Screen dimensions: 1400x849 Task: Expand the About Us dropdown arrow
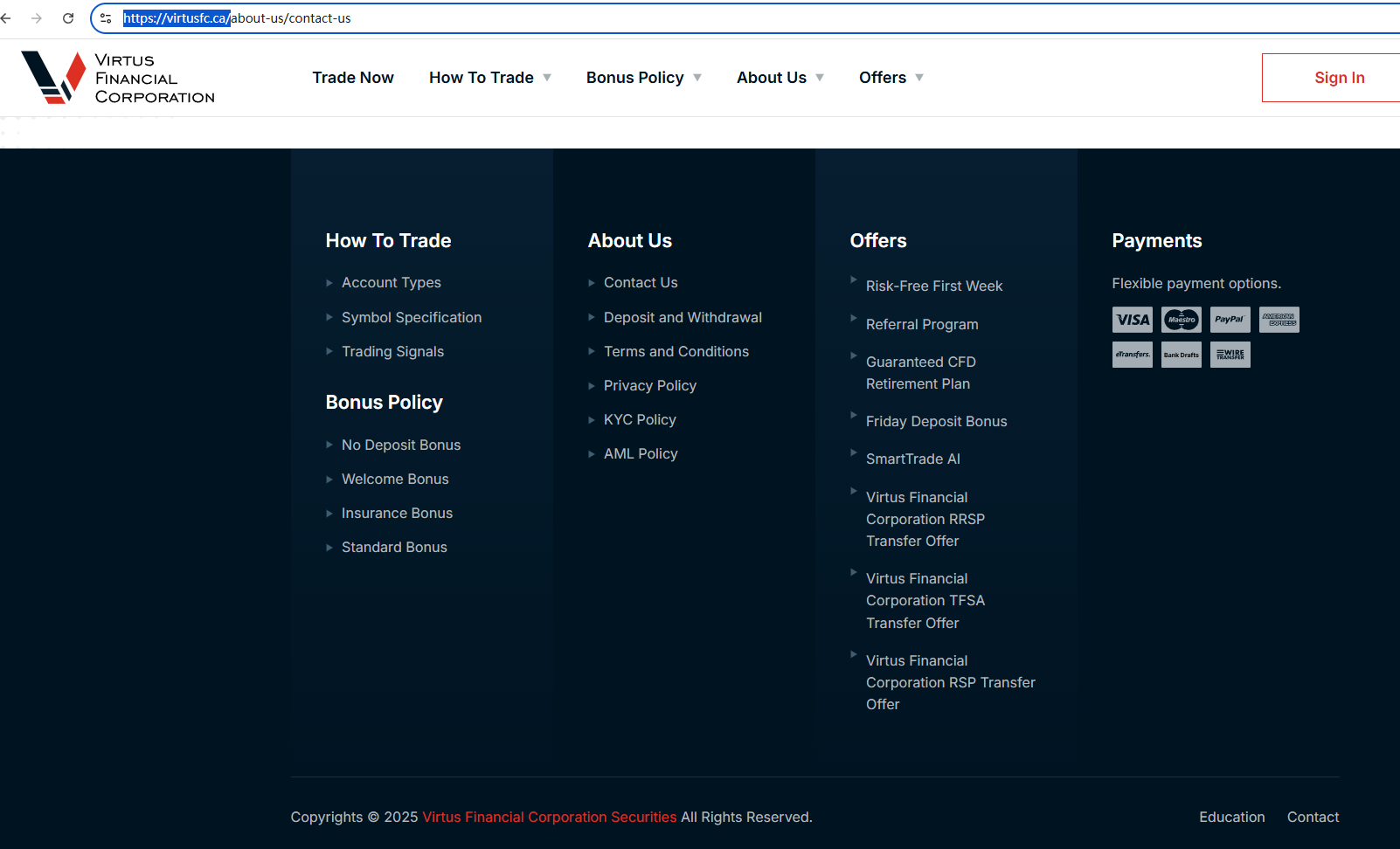[820, 78]
